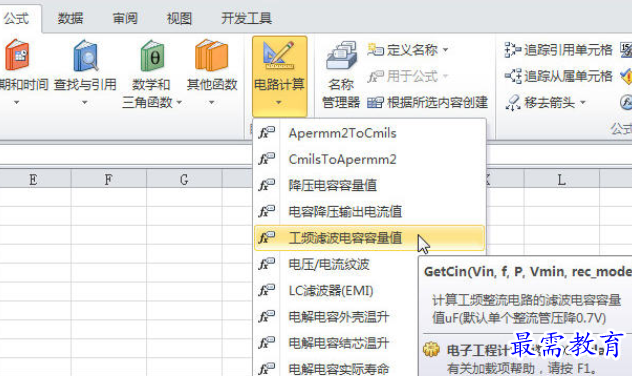Viewport: 632px width, 376px height.
Task: Collapse the 电路计算 dropdown arrow
Action: pos(279,103)
